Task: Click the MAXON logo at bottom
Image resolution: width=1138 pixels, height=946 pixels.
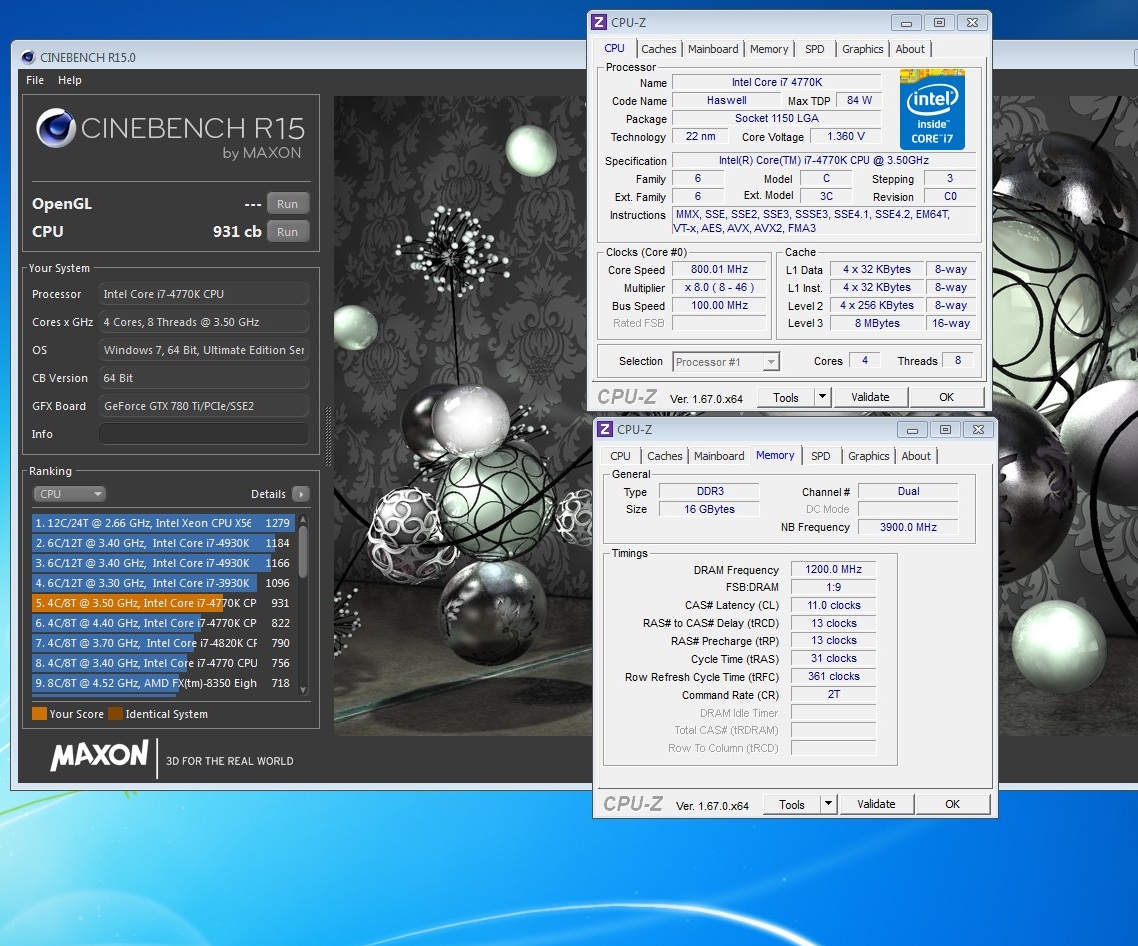Action: pos(99,756)
